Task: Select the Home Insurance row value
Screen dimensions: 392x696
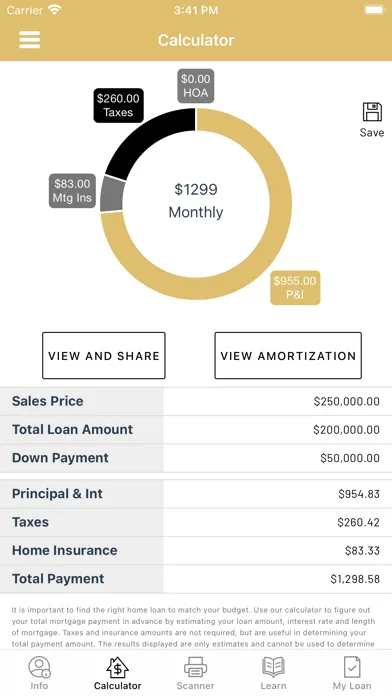Action: (277, 550)
